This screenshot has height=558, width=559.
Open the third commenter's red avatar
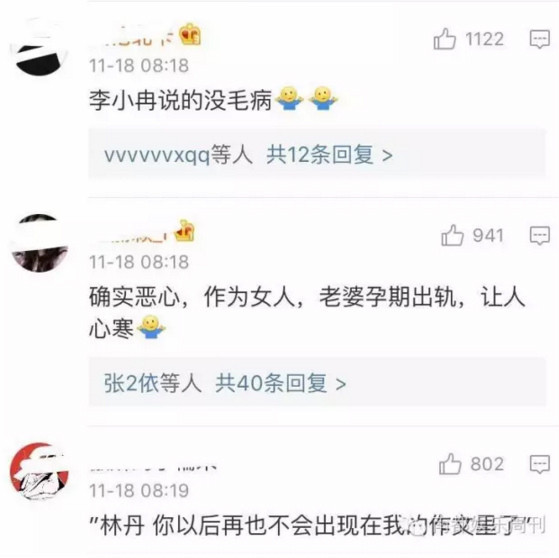coord(39,471)
